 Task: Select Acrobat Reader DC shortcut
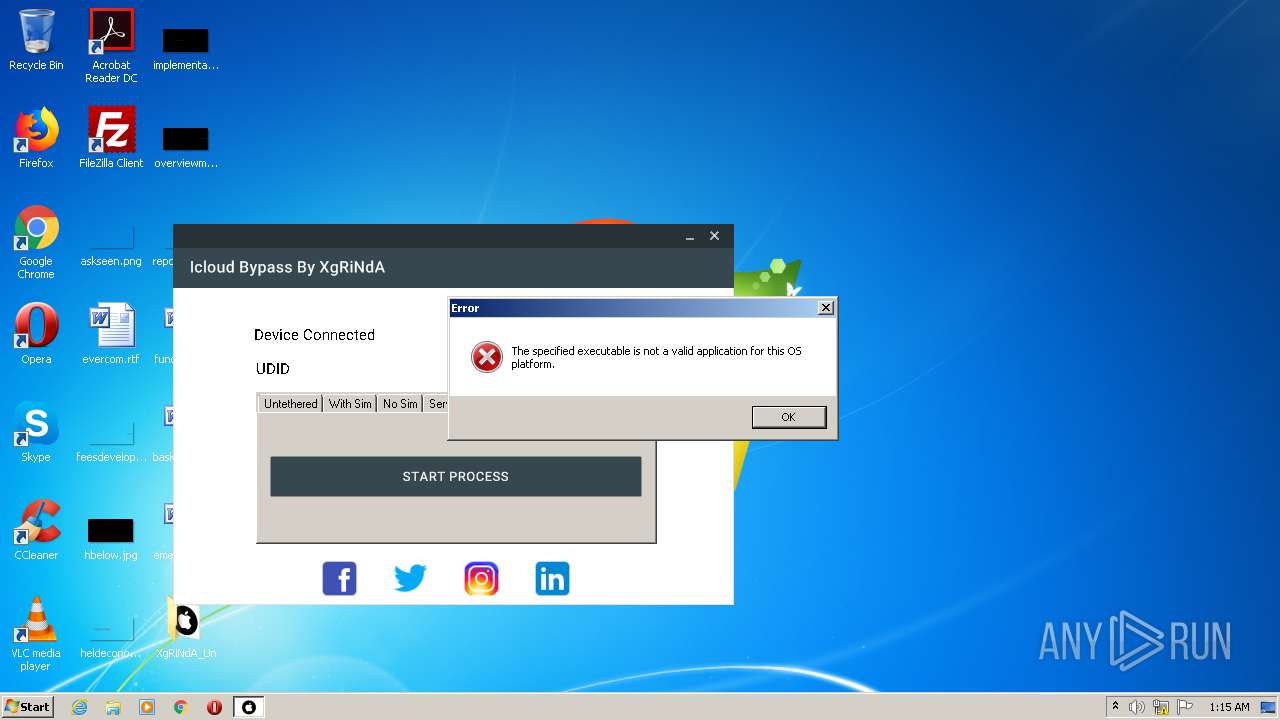tap(111, 46)
